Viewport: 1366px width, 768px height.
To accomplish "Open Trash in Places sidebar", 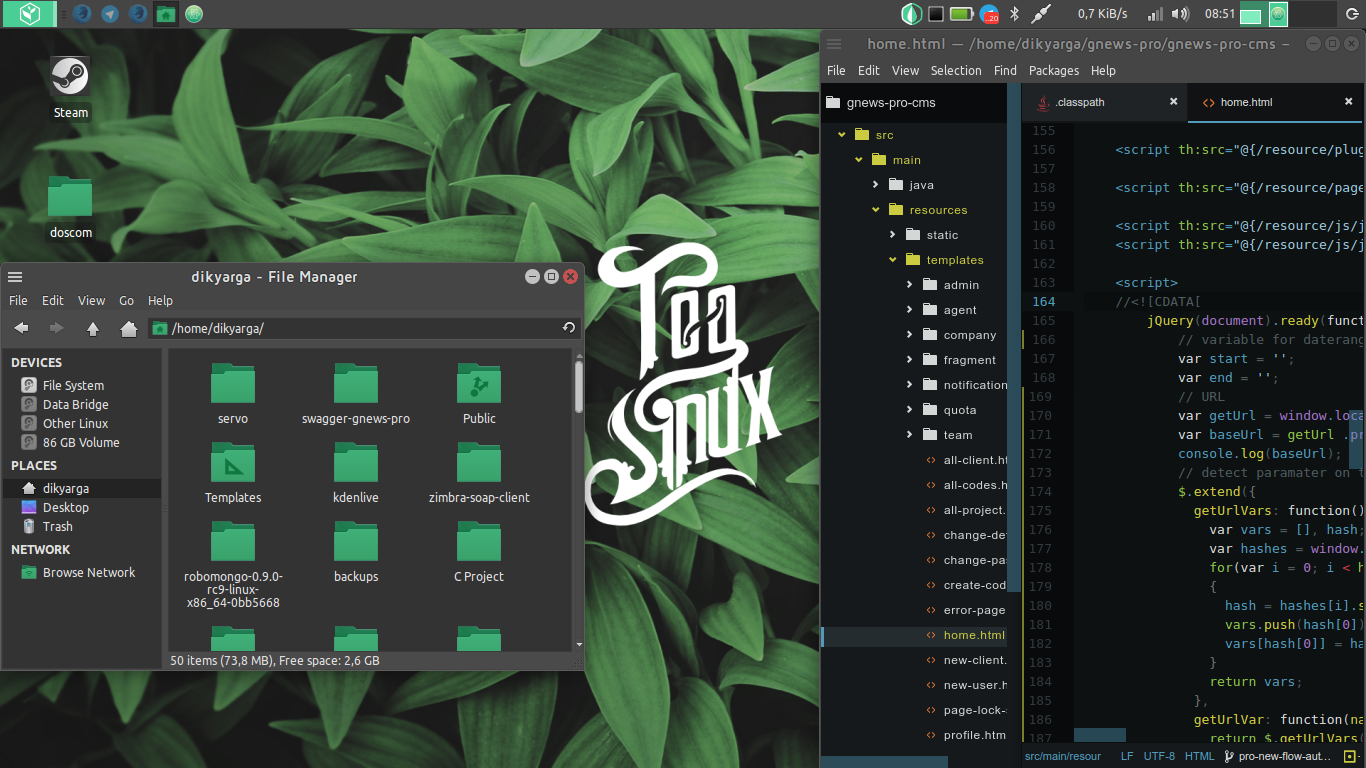I will pos(57,526).
